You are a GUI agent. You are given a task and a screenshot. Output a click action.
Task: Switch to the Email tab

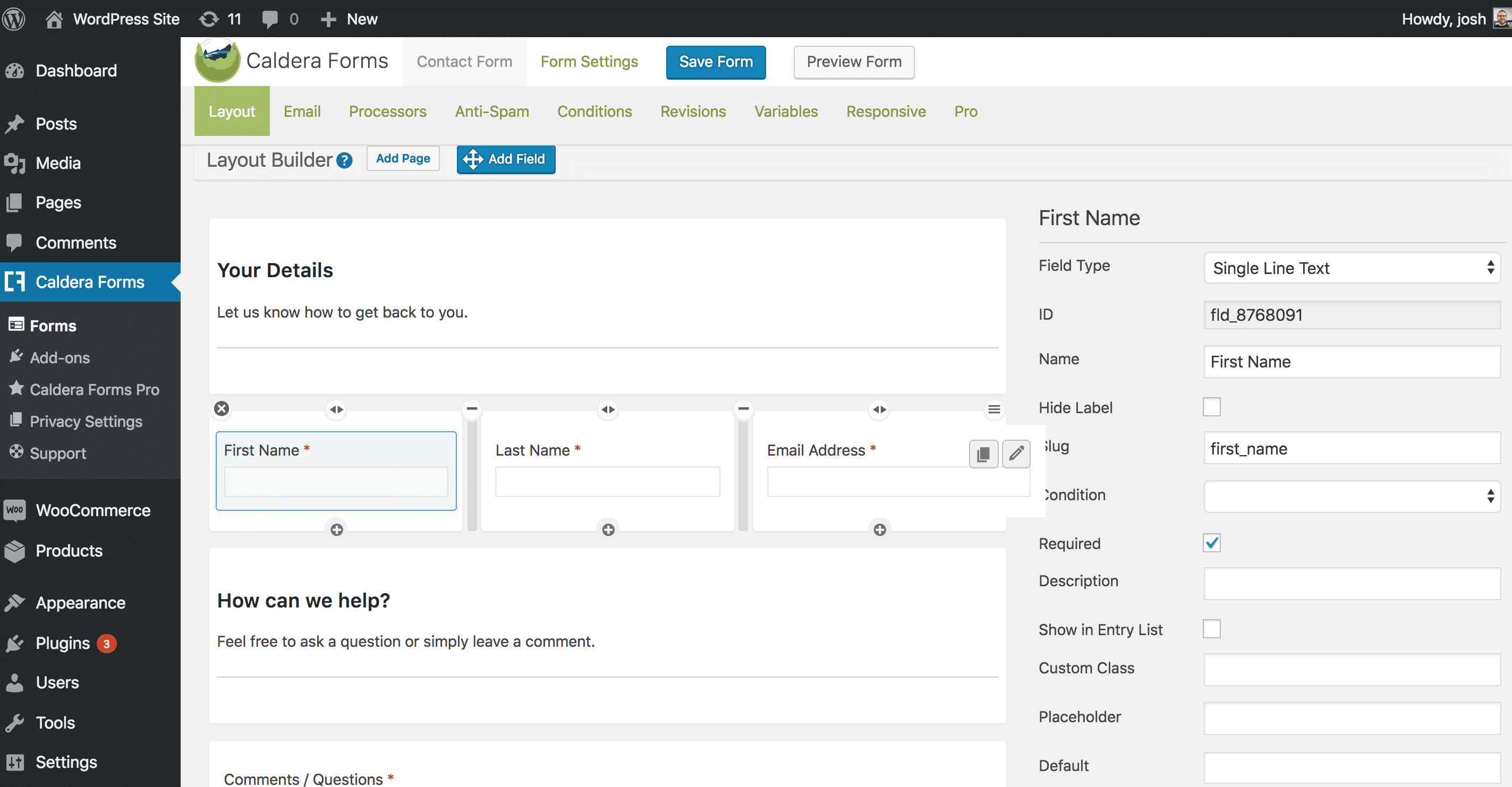click(x=302, y=112)
